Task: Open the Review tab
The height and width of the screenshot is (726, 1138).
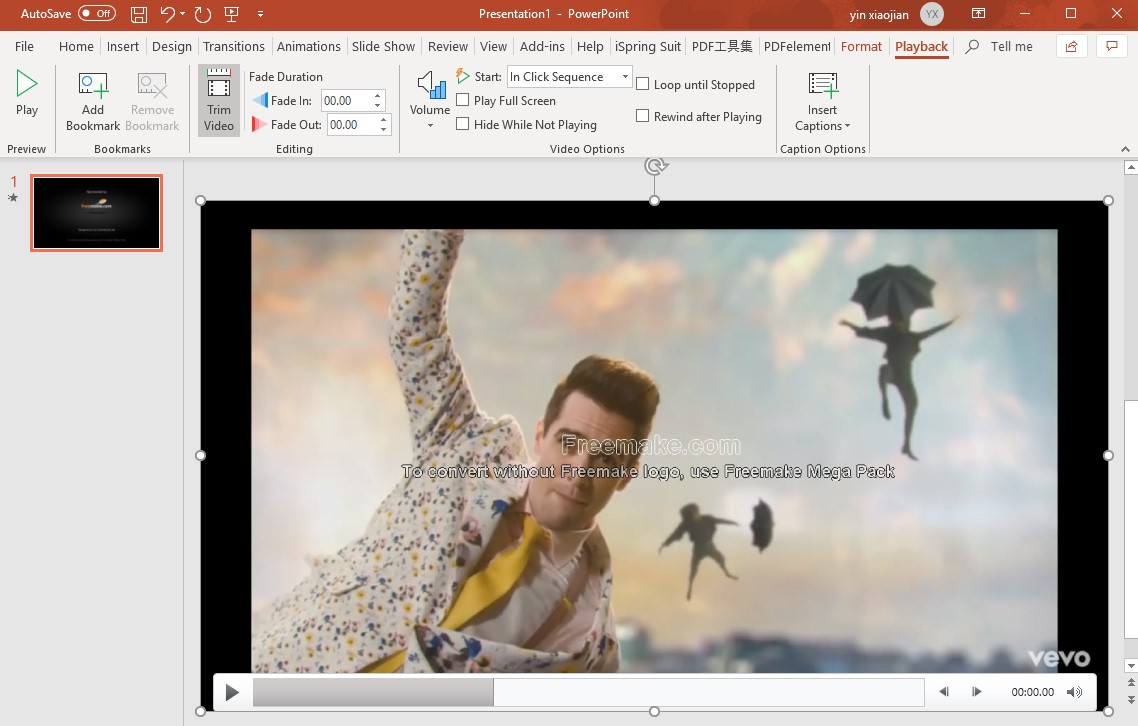Action: [448, 46]
